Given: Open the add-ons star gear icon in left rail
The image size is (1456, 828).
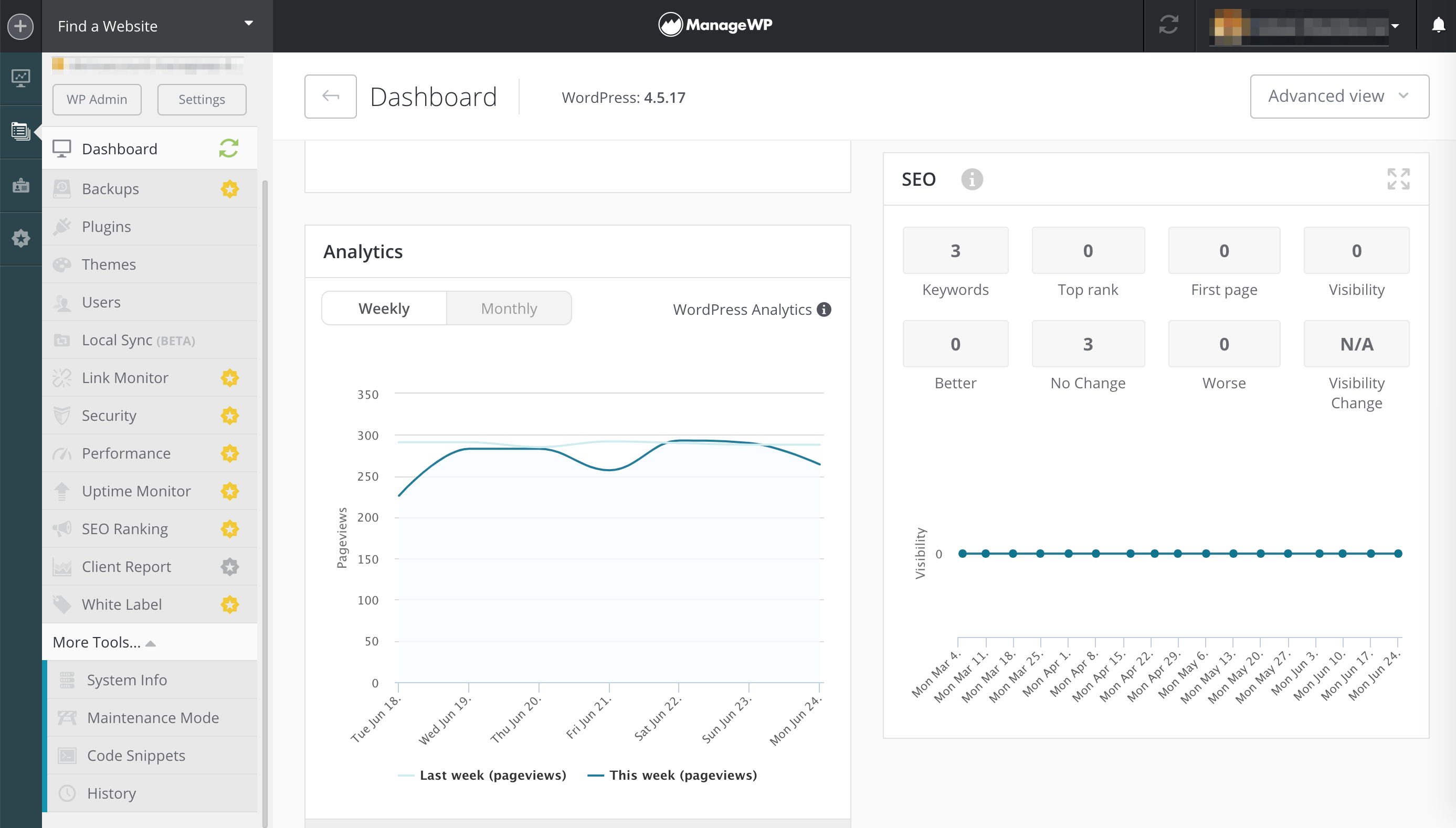Looking at the screenshot, I should click(x=20, y=238).
